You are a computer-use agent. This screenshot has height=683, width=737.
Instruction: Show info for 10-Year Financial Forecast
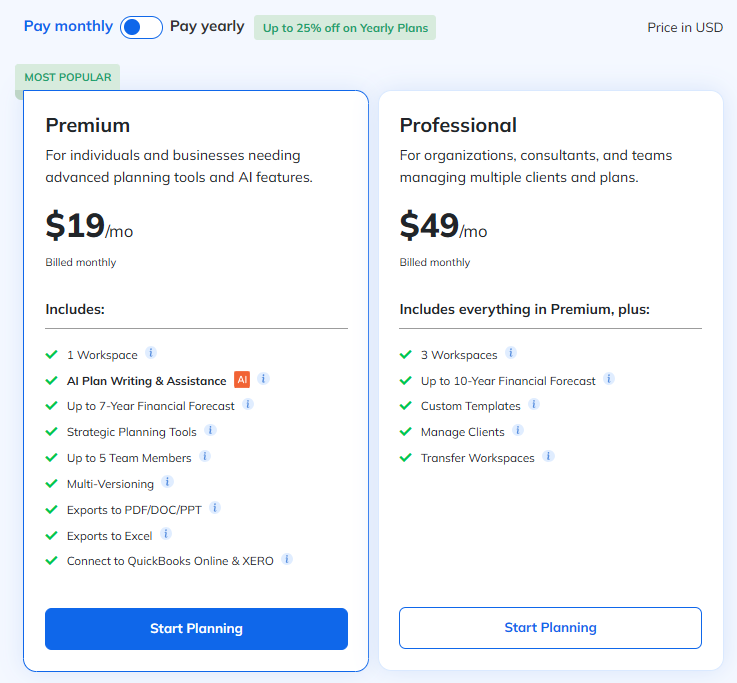click(x=609, y=379)
